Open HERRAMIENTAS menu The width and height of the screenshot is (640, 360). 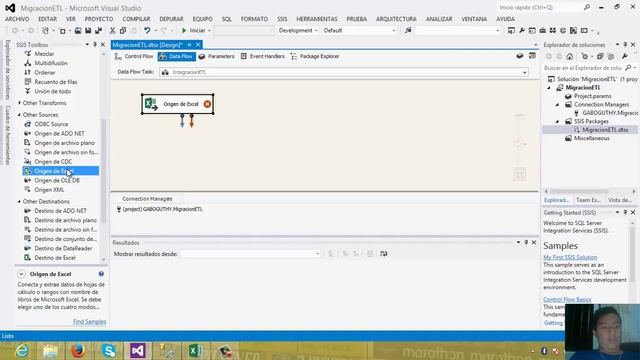317,19
